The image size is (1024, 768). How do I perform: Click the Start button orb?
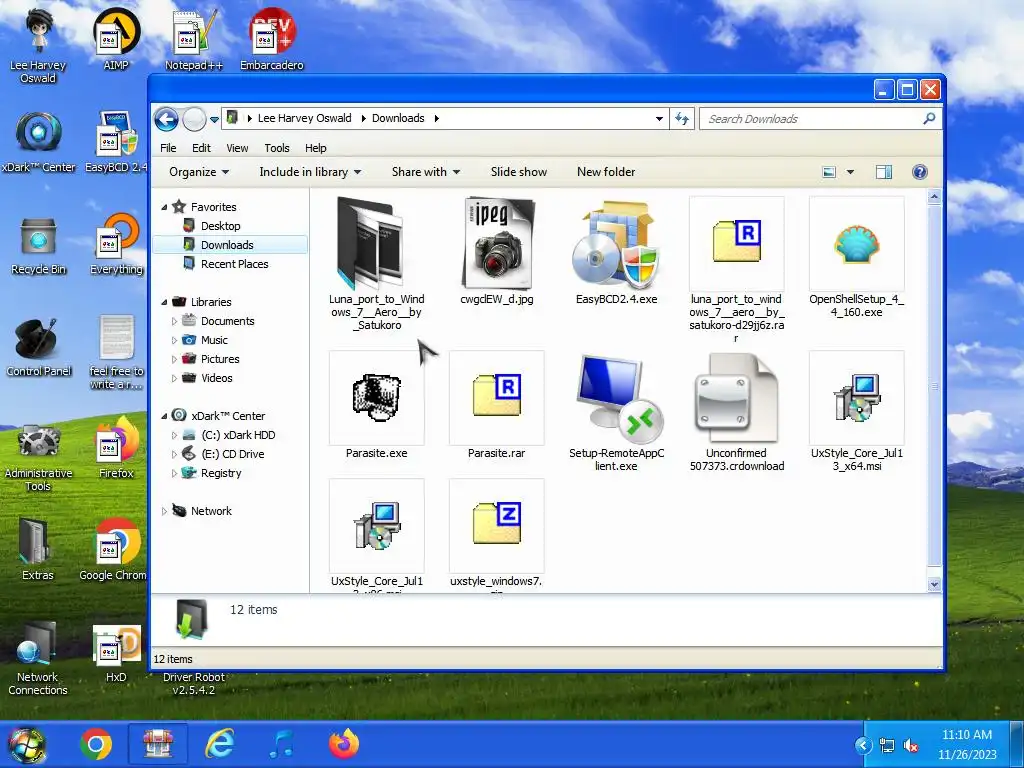[x=27, y=744]
